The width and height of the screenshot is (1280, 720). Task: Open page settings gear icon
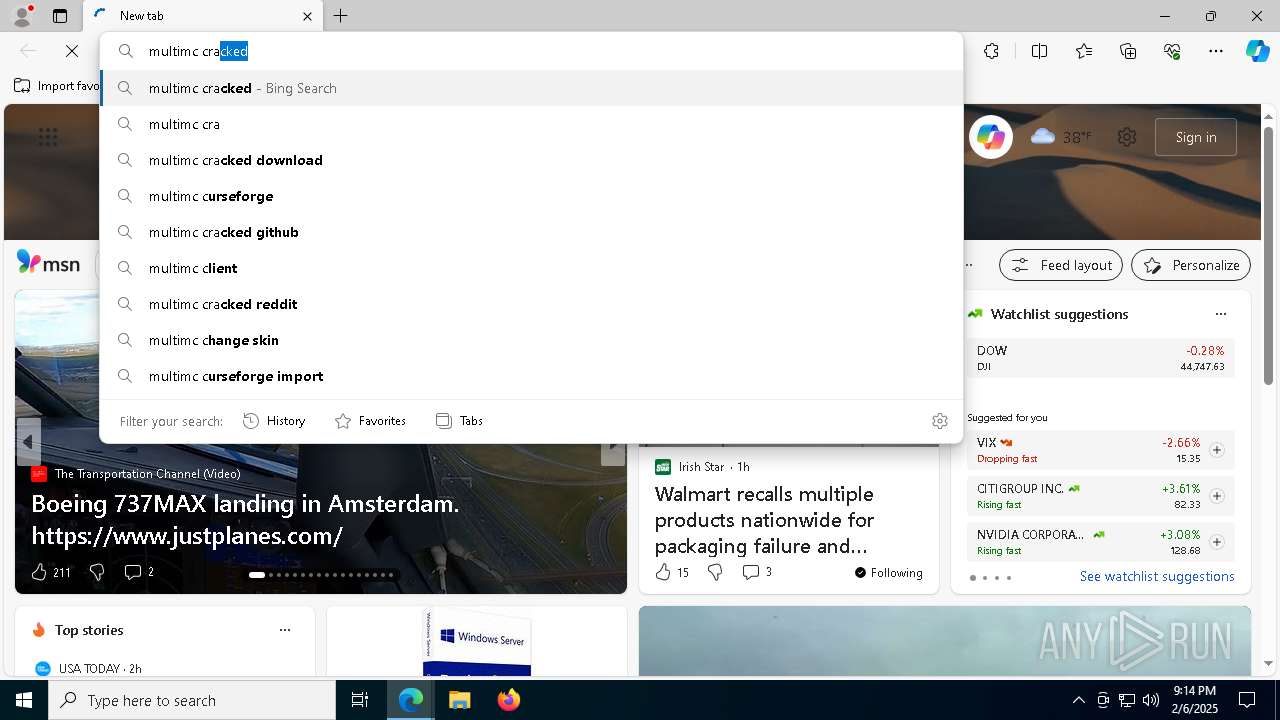coord(1127,137)
